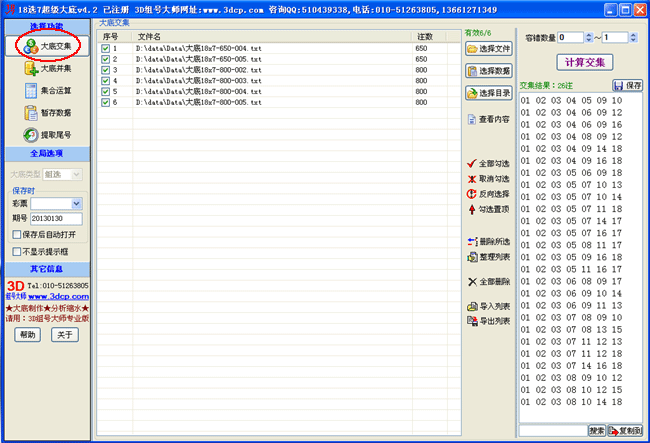Toggle the 保存后自动打开 checkbox
The width and height of the screenshot is (650, 443).
[16, 234]
